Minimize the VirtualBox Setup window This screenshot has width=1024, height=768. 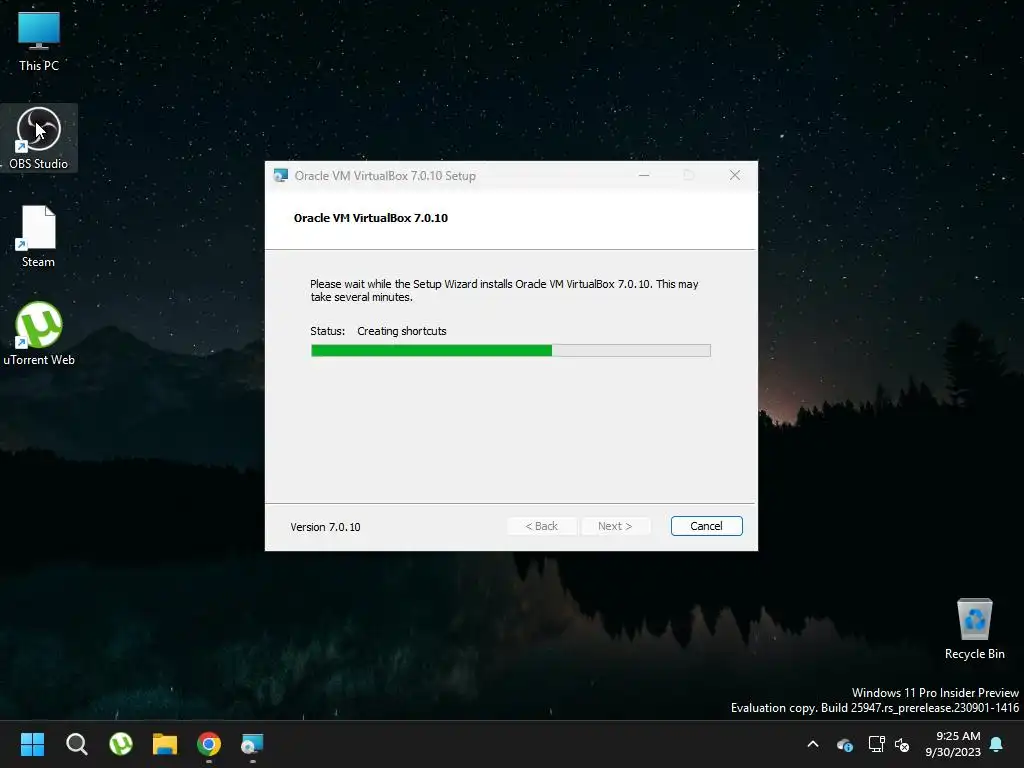coord(644,175)
